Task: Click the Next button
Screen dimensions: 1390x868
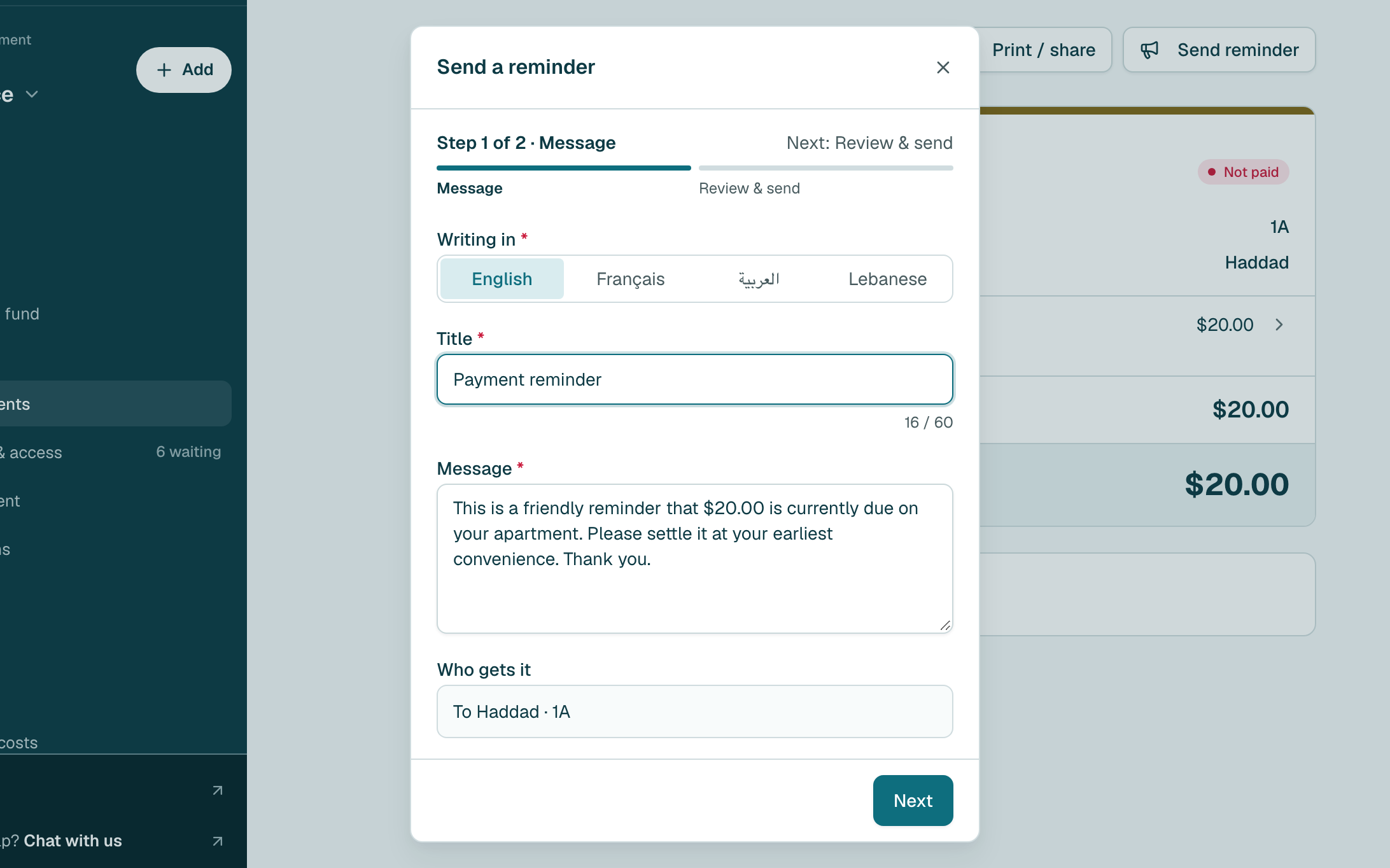Action: click(x=913, y=801)
